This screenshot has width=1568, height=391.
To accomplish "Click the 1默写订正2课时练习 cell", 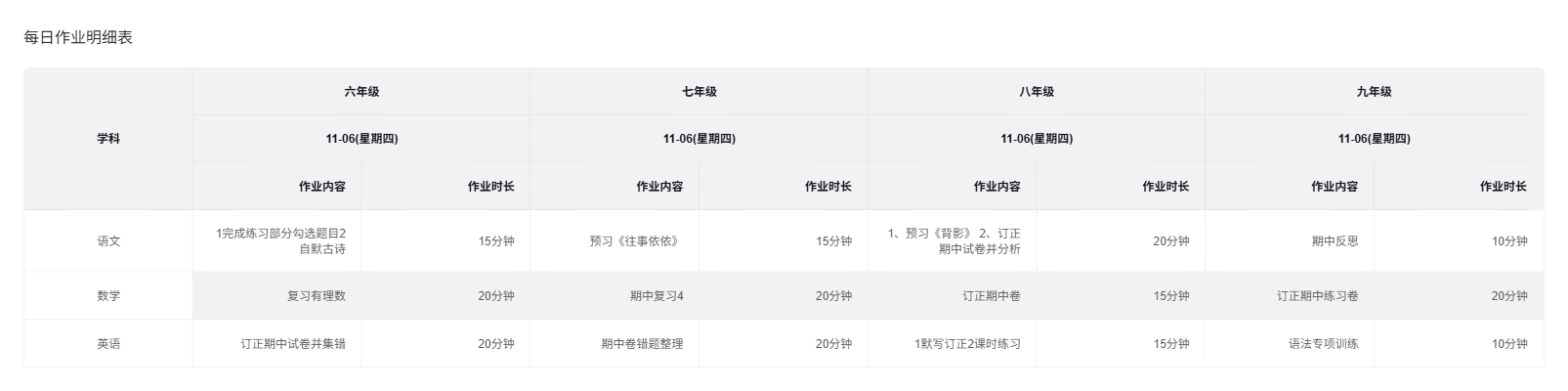I will click(967, 344).
